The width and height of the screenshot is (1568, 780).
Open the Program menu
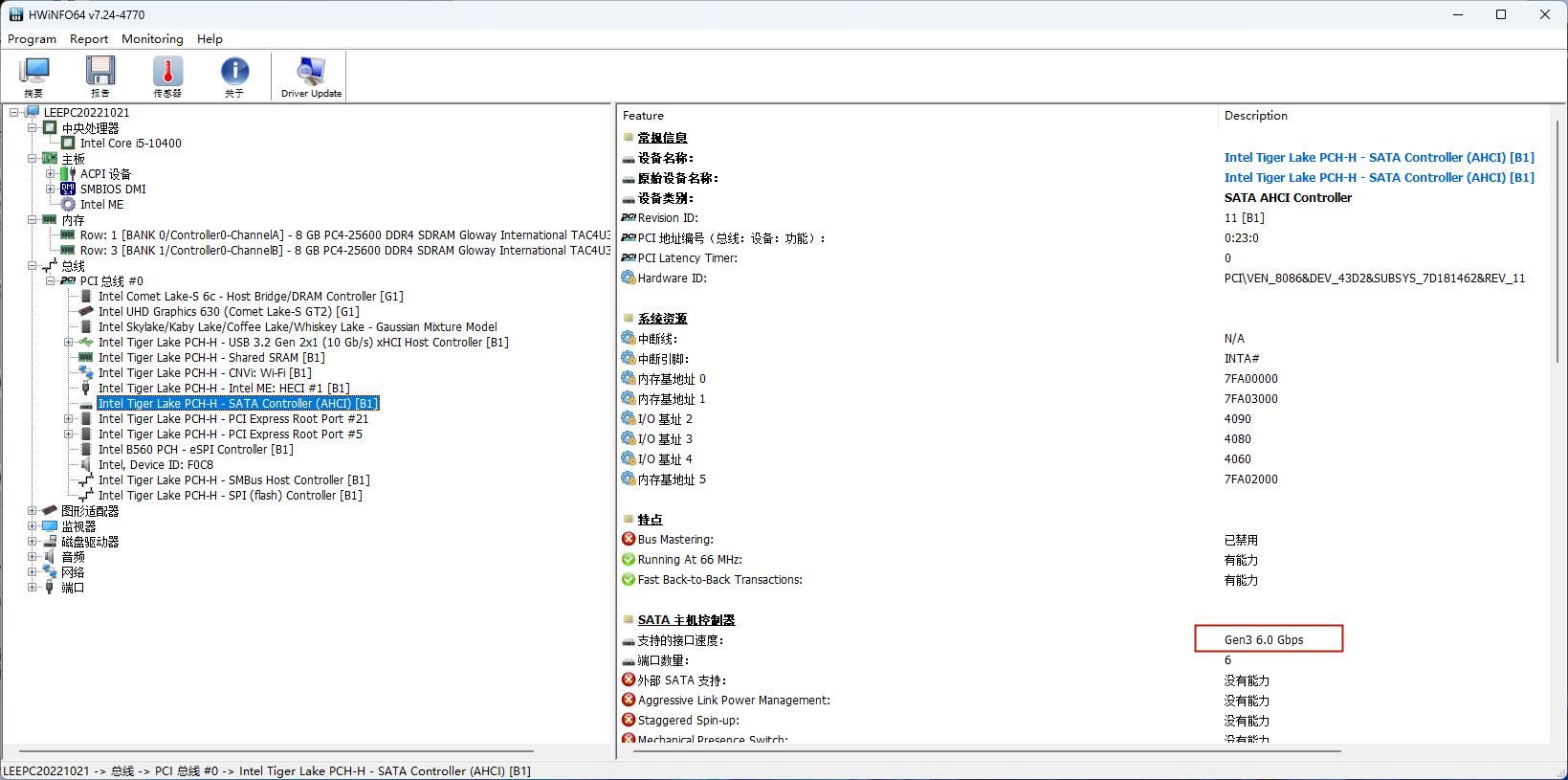click(x=32, y=39)
